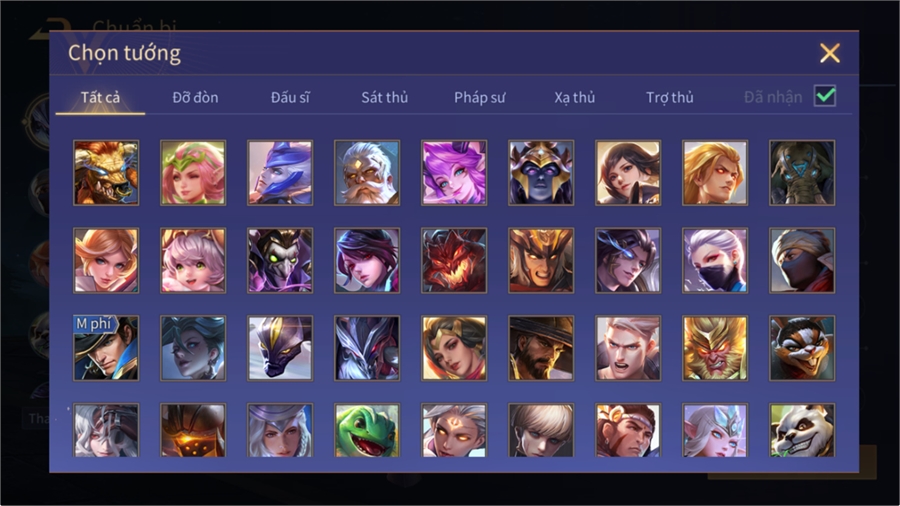Image resolution: width=900 pixels, height=506 pixels.
Task: Choose the cowboy hat bearded hero
Action: coord(541,348)
